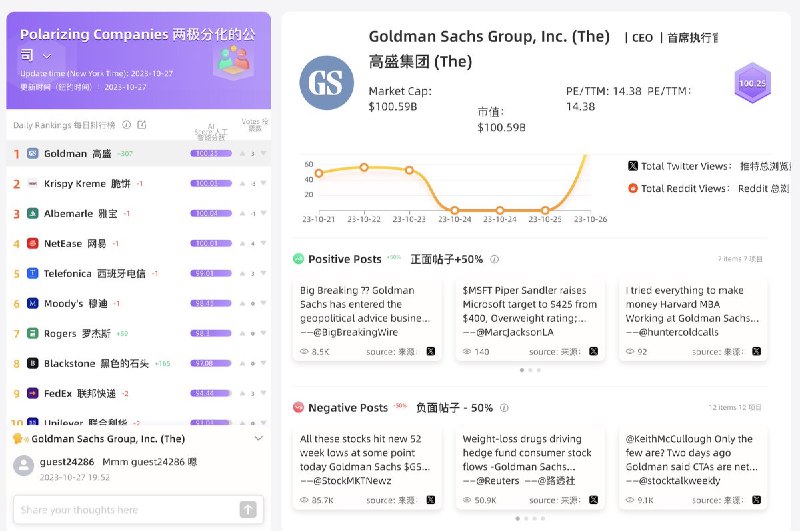This screenshot has height=531, width=800.
Task: Open the KeithMcCullough stocktalkweekly post
Action: pos(693,468)
